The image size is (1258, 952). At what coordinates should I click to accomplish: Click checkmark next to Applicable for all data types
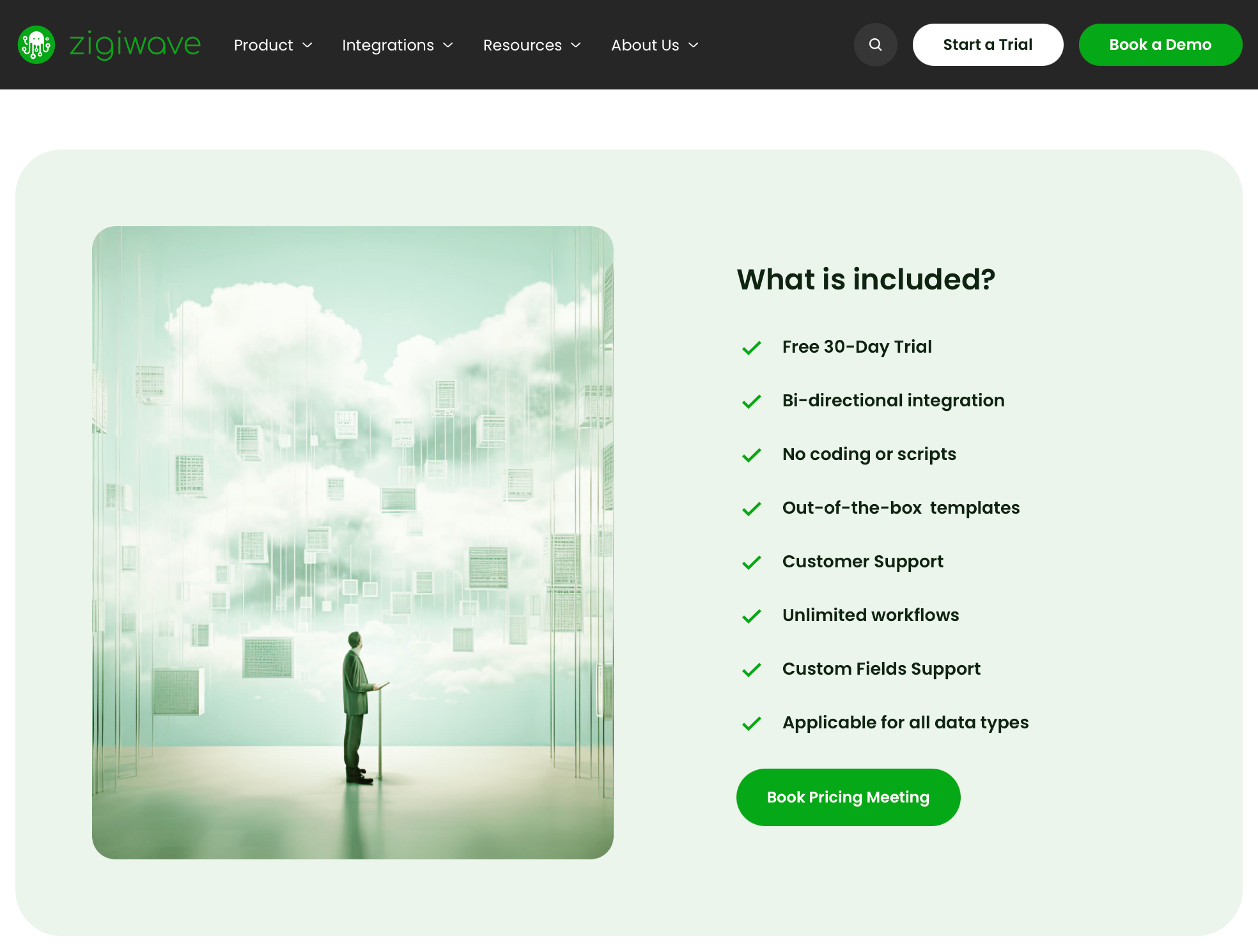752,723
